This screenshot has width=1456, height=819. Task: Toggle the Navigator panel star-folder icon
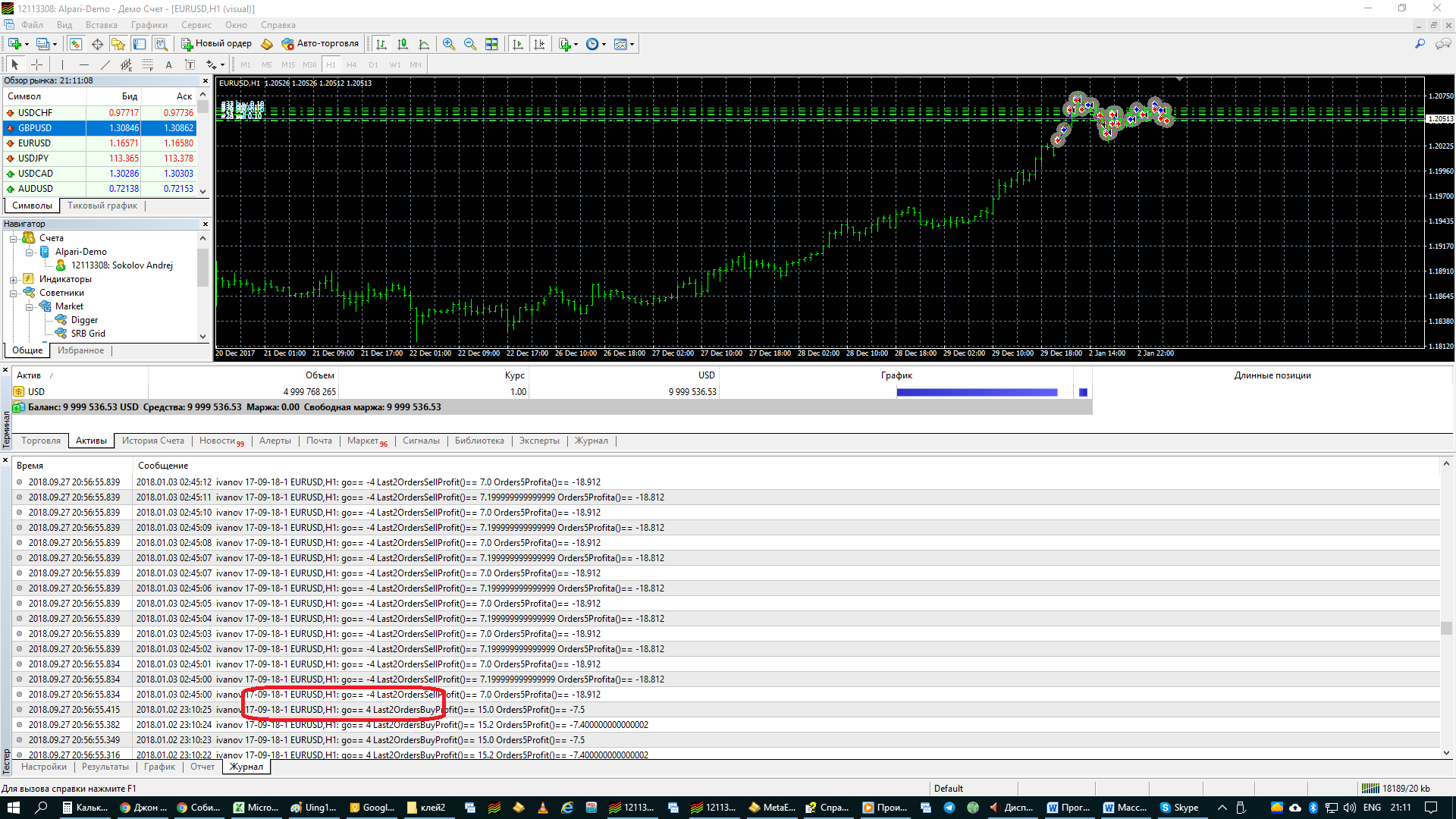118,44
